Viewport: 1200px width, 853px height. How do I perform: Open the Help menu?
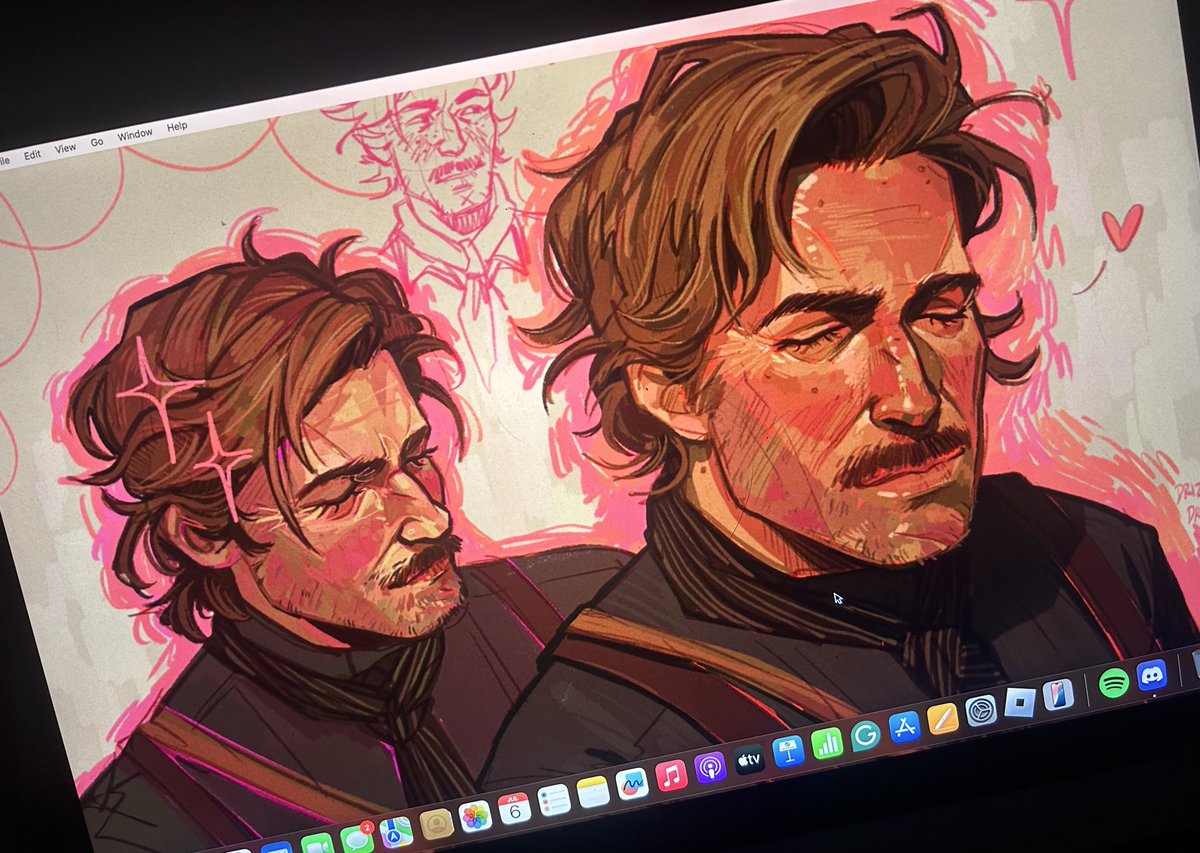click(x=177, y=126)
